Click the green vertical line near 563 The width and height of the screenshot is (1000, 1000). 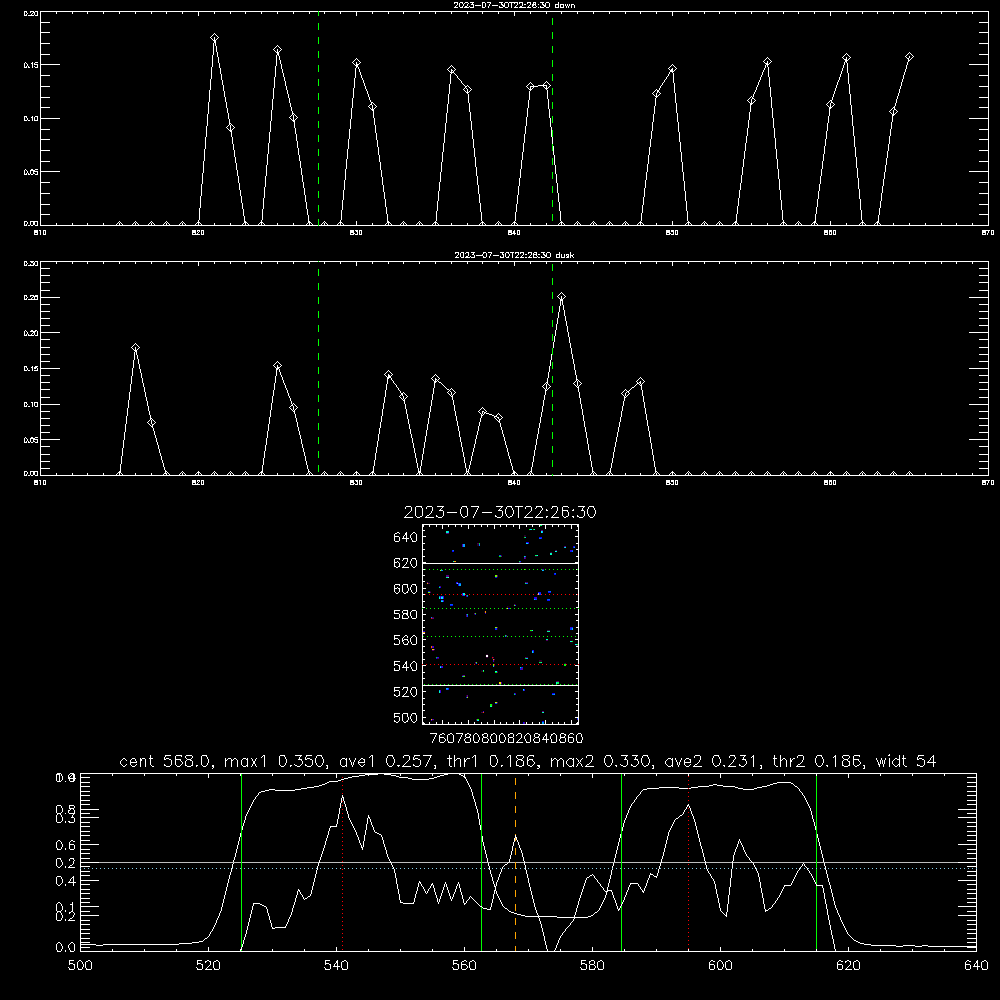(482, 861)
